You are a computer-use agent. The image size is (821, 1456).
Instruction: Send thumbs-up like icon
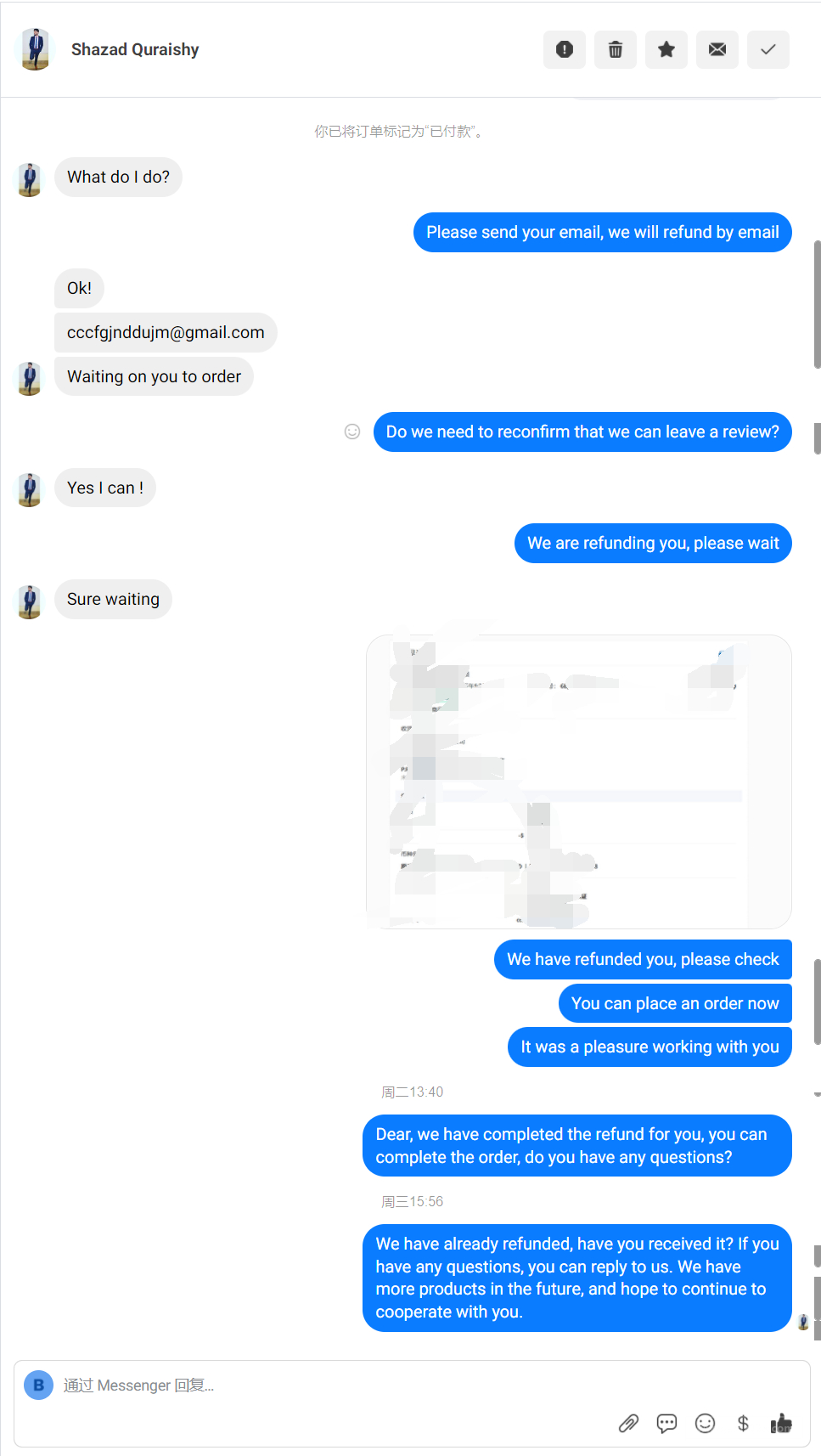pos(781,1423)
